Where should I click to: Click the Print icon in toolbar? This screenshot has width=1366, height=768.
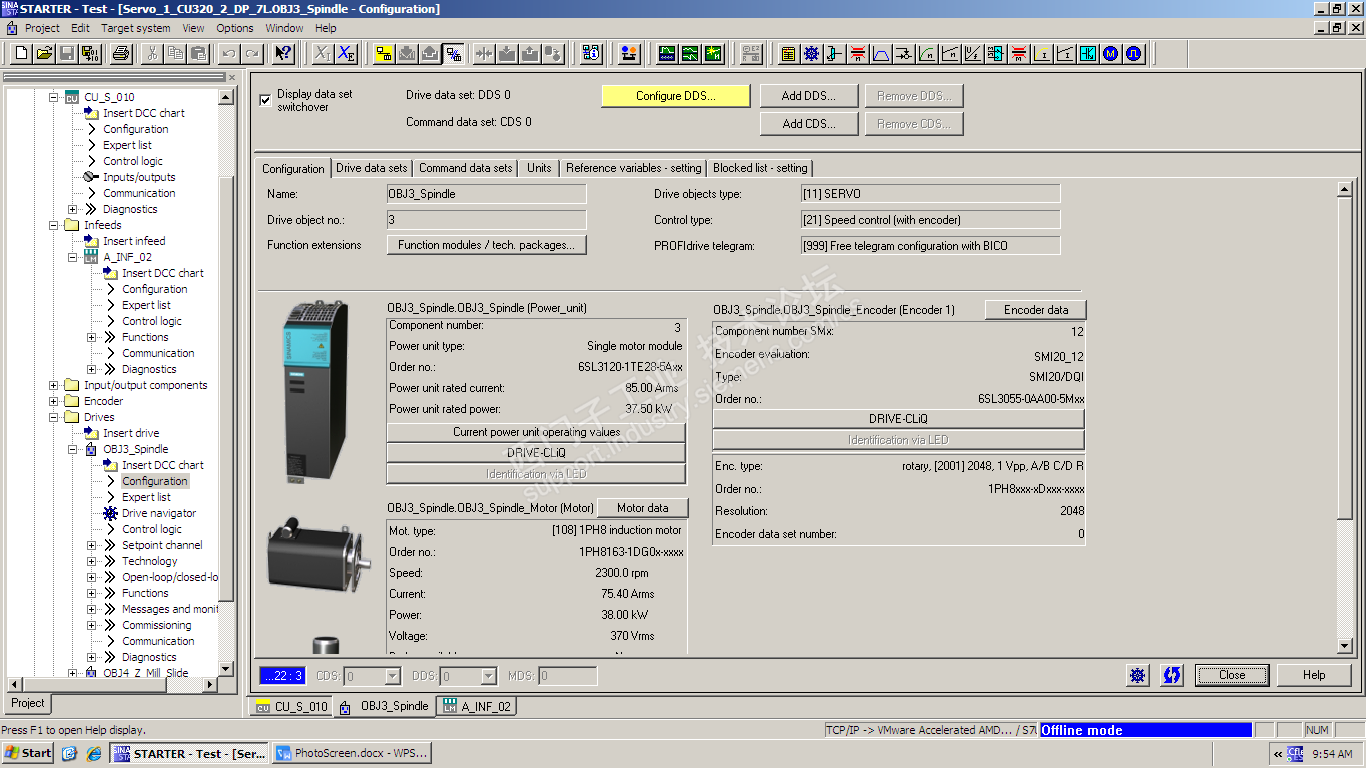[120, 53]
